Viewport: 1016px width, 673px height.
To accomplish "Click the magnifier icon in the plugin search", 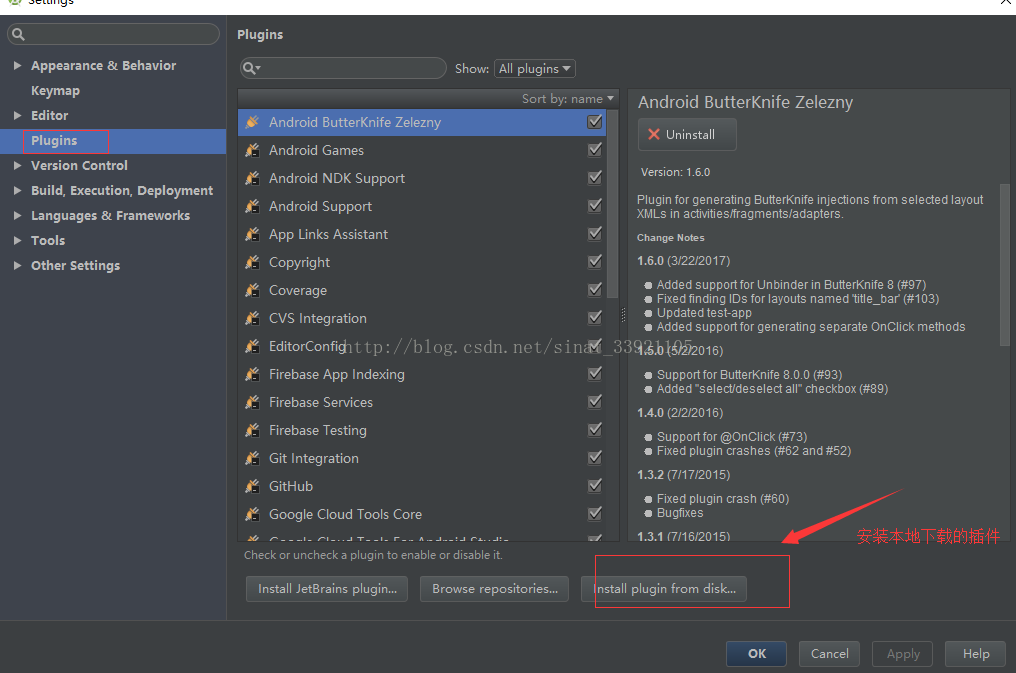I will [251, 68].
